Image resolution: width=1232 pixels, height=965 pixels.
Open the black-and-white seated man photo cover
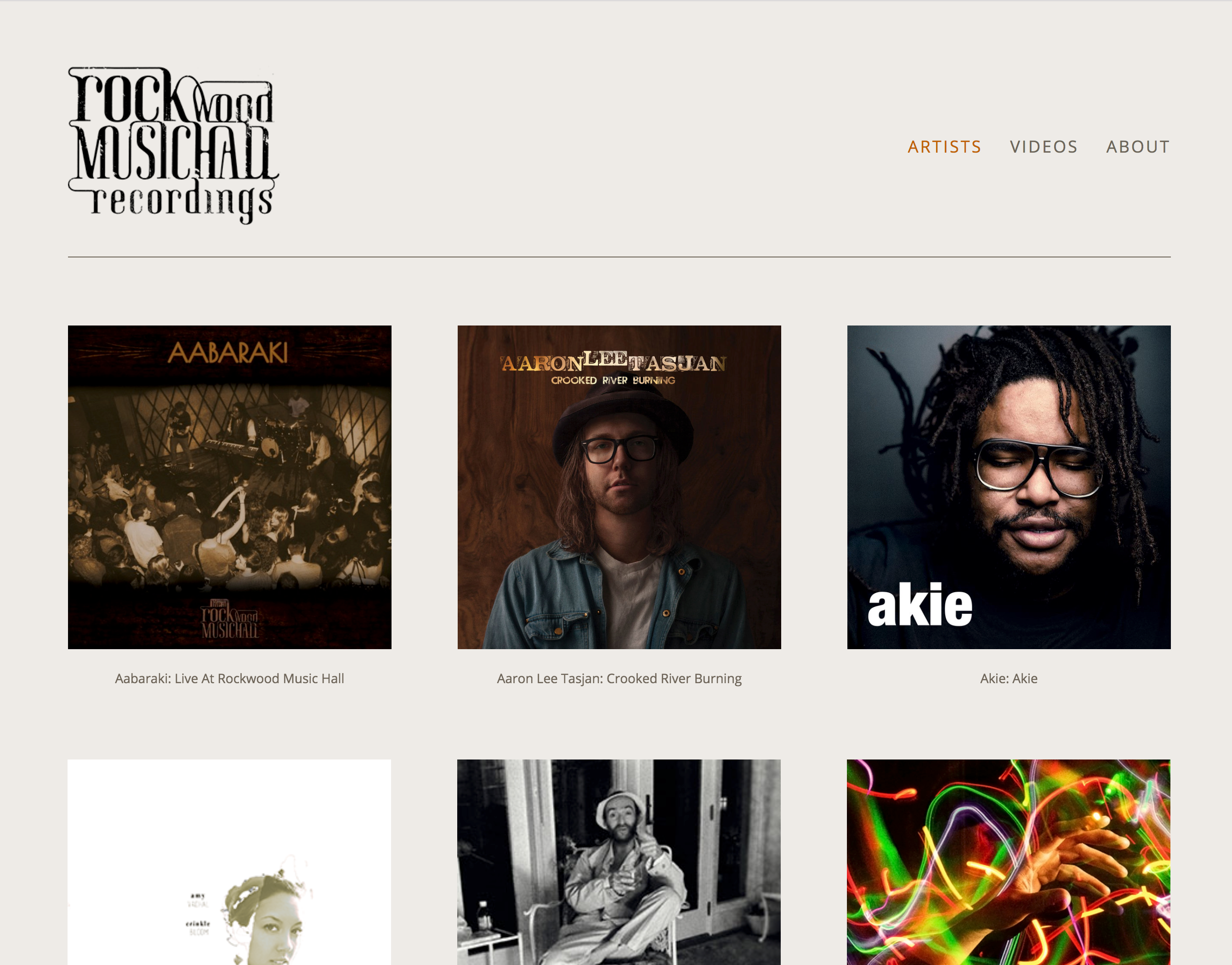tap(619, 862)
